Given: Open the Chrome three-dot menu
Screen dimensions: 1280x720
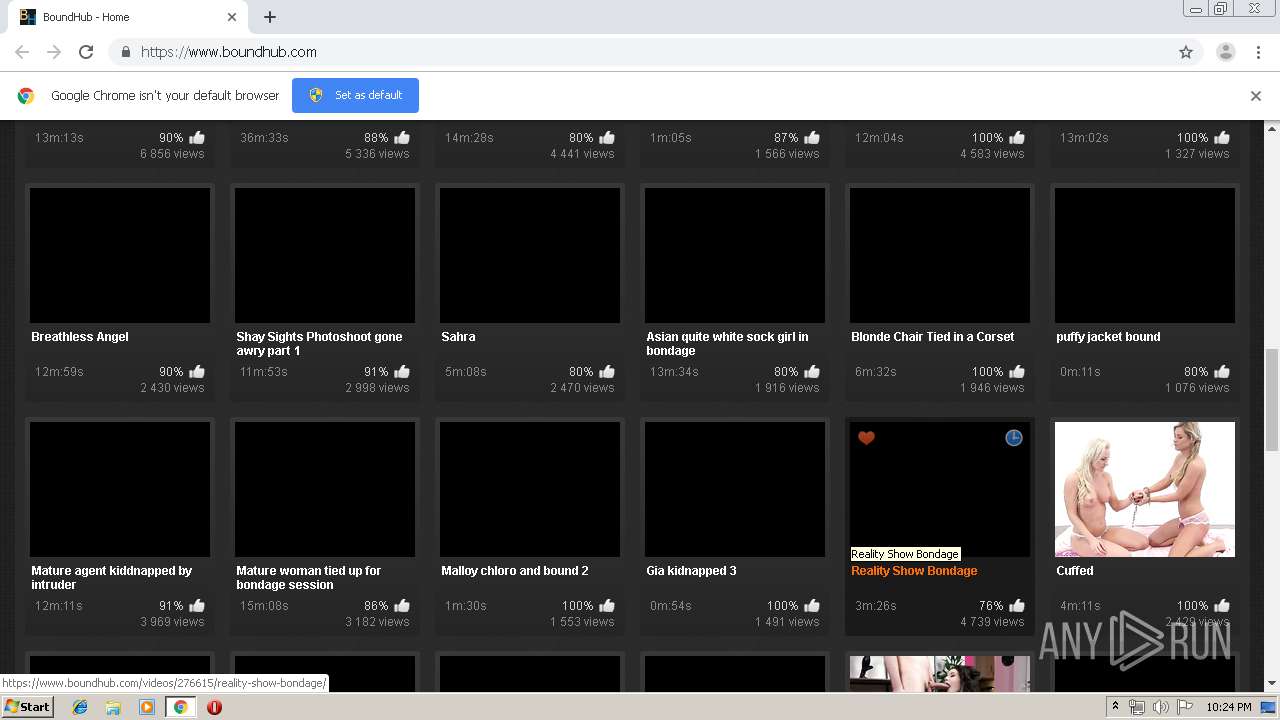Looking at the screenshot, I should pyautogui.click(x=1259, y=52).
